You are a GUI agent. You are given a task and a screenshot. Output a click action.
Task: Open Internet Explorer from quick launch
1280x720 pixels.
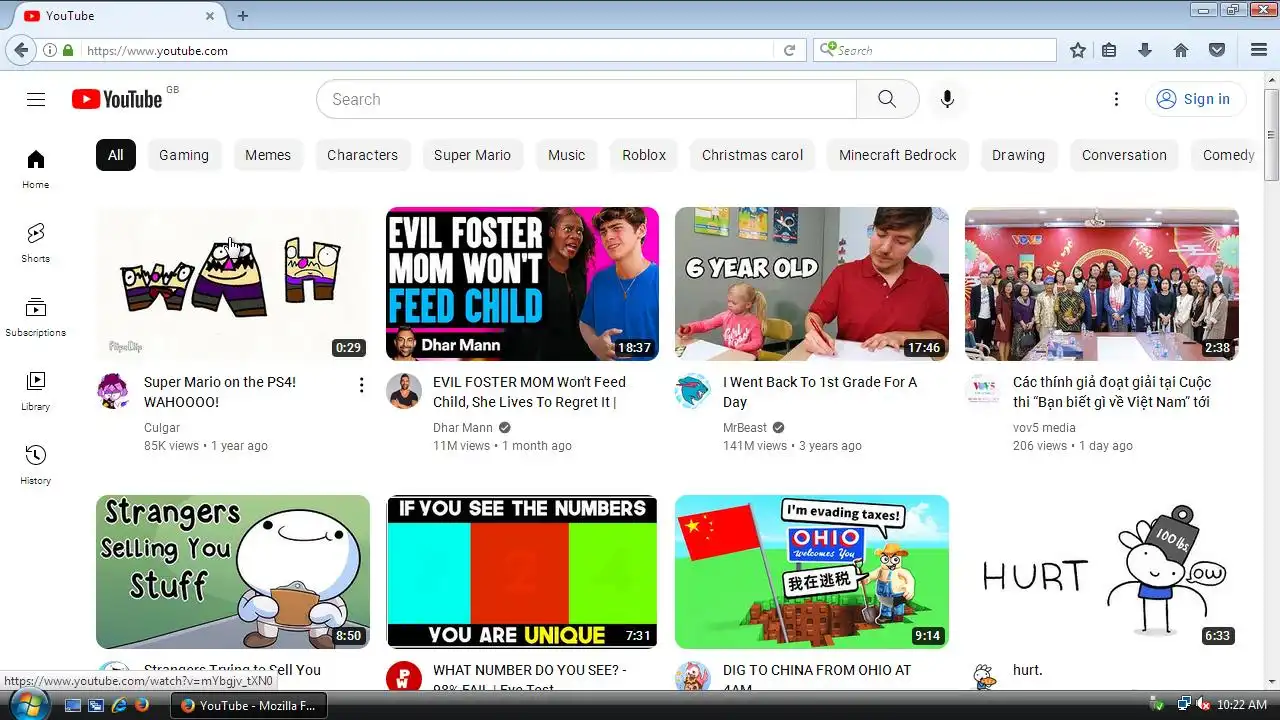[119, 705]
